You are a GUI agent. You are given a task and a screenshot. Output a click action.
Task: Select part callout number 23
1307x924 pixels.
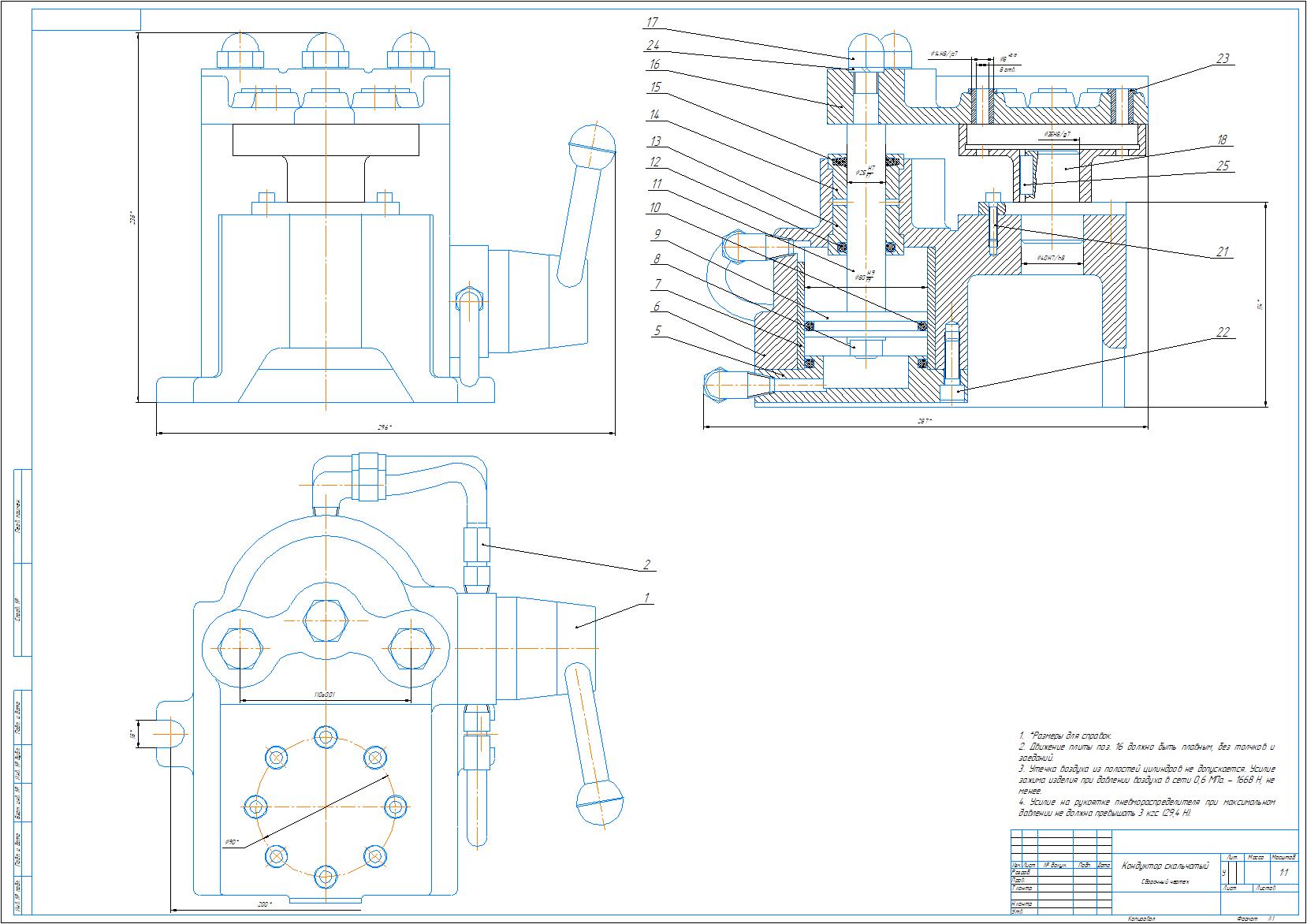pyautogui.click(x=1223, y=59)
